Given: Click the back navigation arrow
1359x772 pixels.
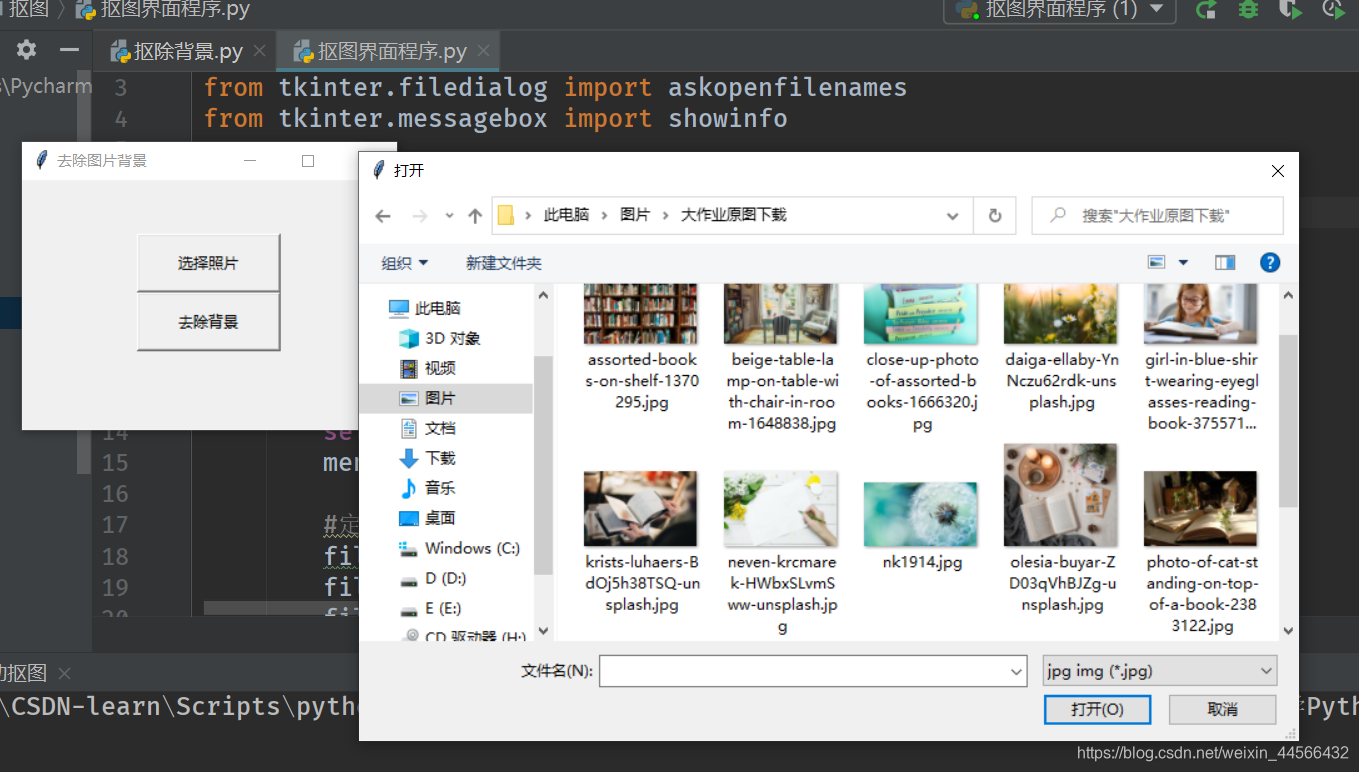Looking at the screenshot, I should 383,215.
